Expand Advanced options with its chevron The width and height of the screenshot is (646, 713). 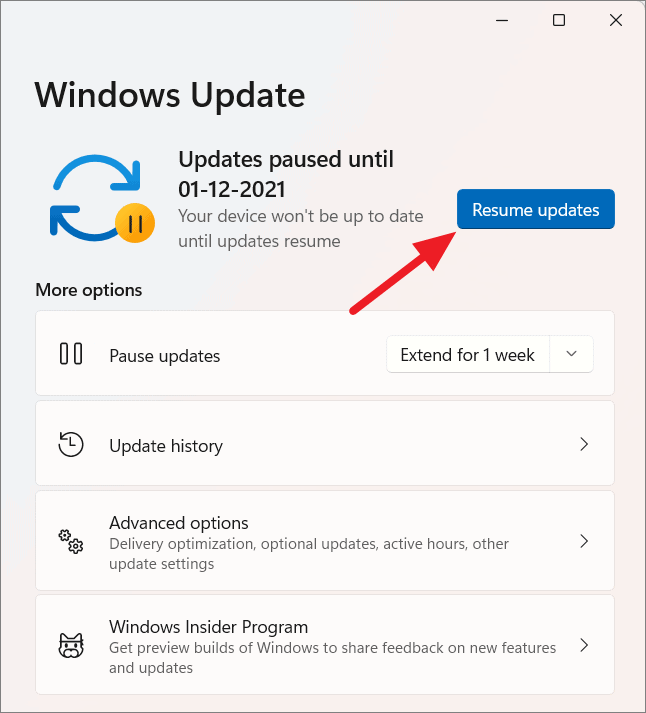(584, 541)
